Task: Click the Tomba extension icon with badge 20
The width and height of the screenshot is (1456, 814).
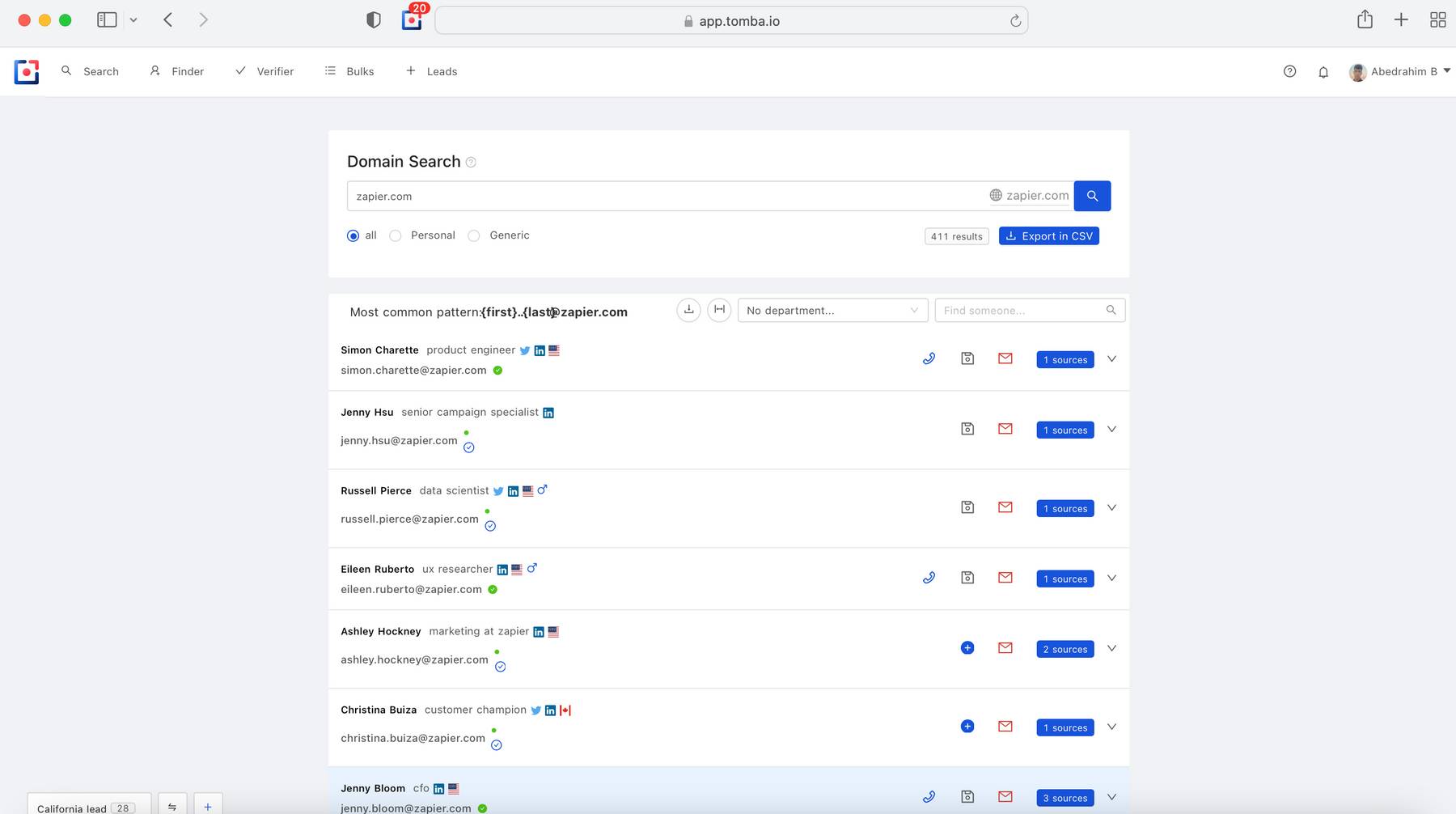Action: (413, 19)
